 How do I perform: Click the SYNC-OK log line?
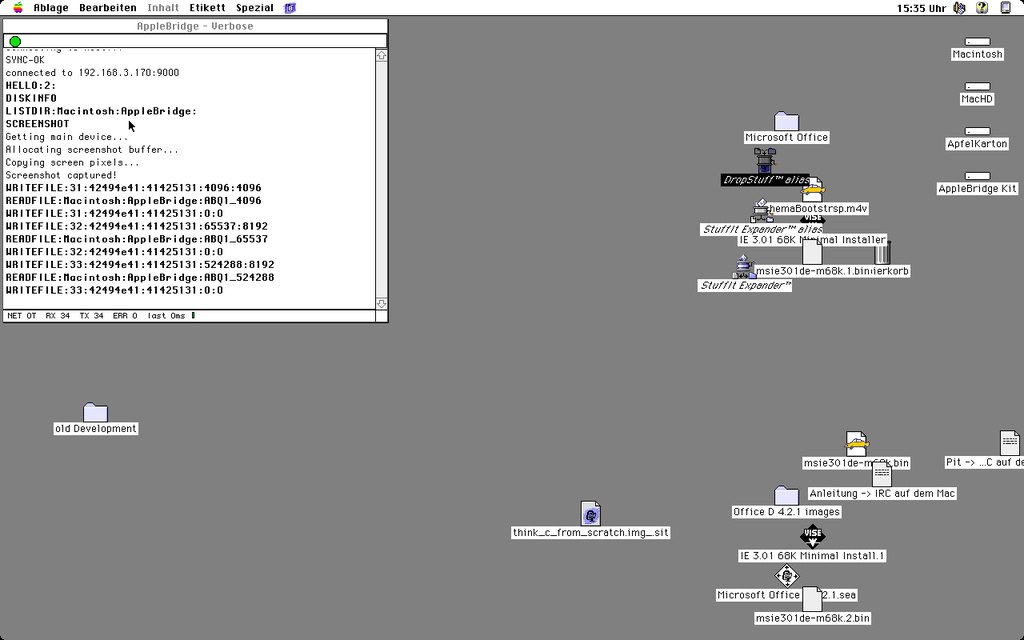pyautogui.click(x=25, y=60)
